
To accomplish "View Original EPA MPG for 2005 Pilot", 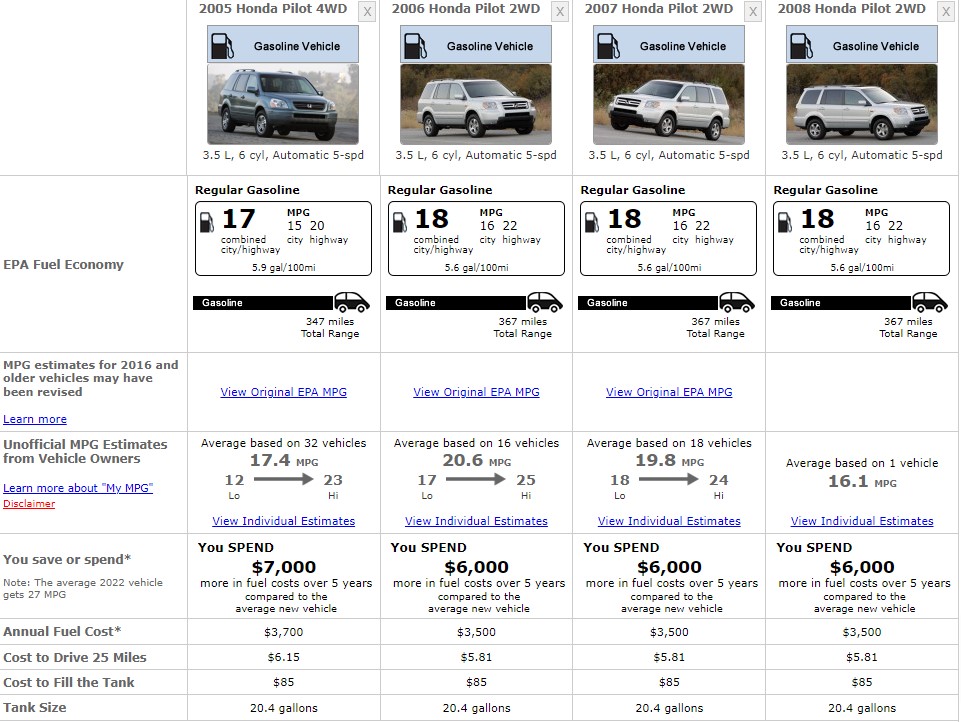I will click(x=284, y=392).
